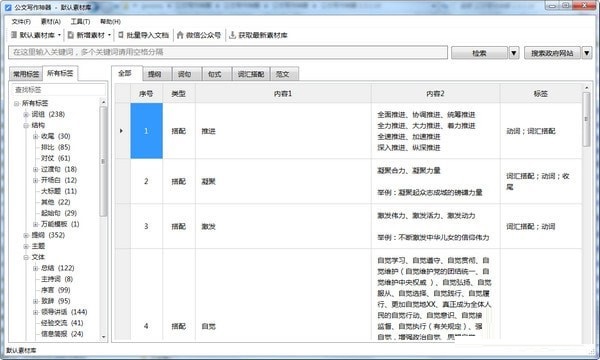
Task: Expand the 主题 tree node
Action: [26, 246]
